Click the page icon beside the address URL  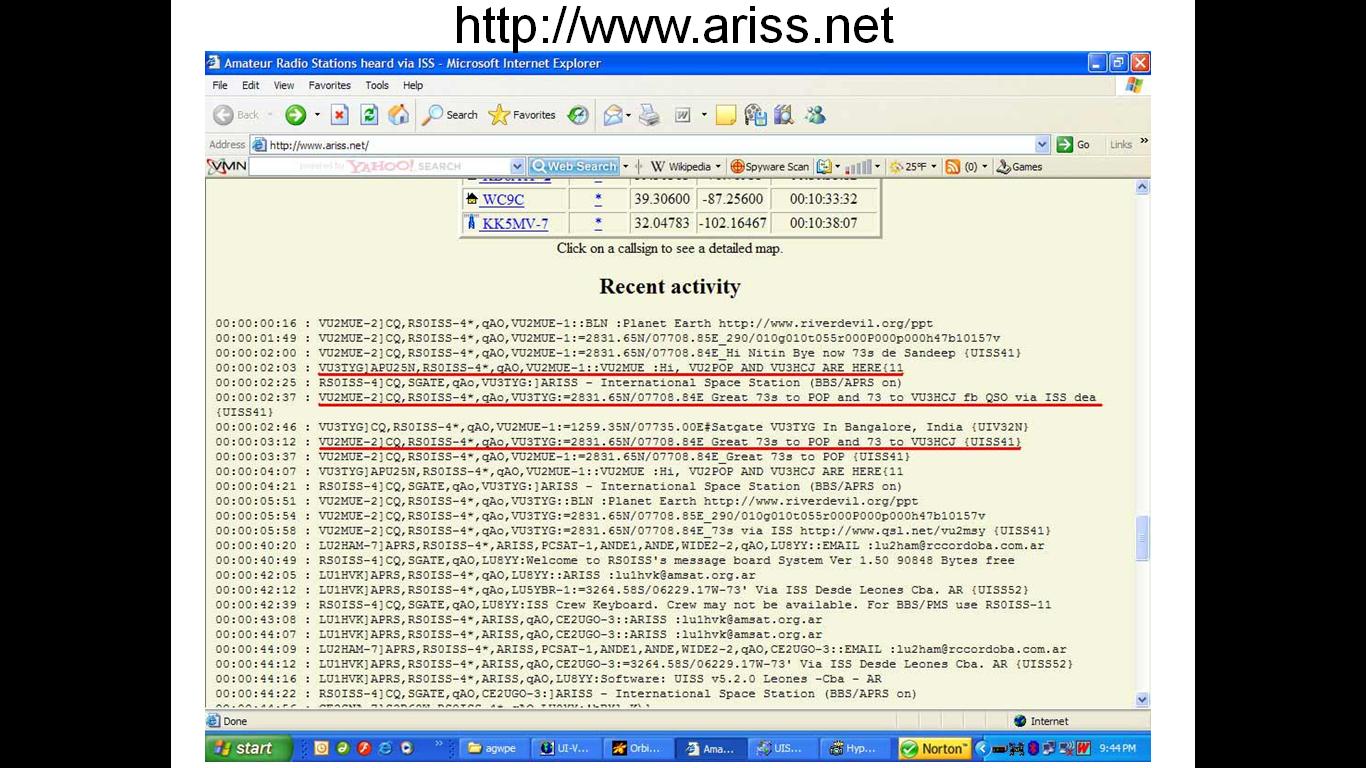(259, 145)
